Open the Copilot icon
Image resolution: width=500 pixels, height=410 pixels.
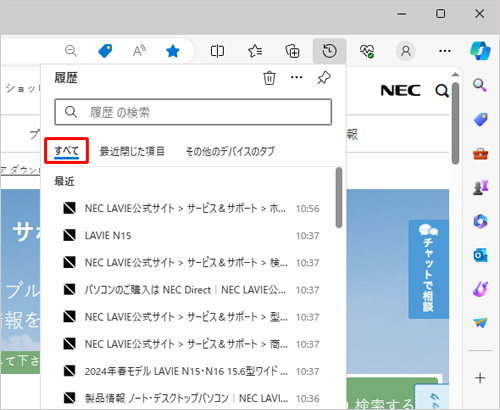(480, 51)
